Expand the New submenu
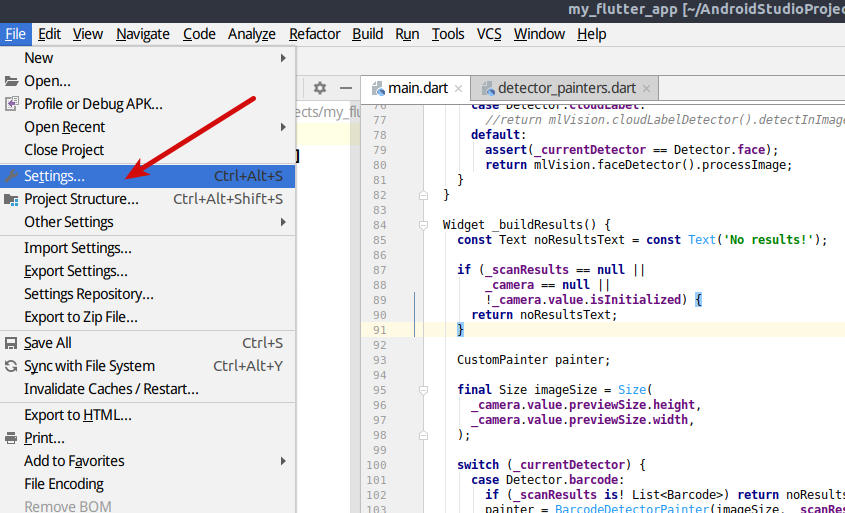 click(x=148, y=58)
